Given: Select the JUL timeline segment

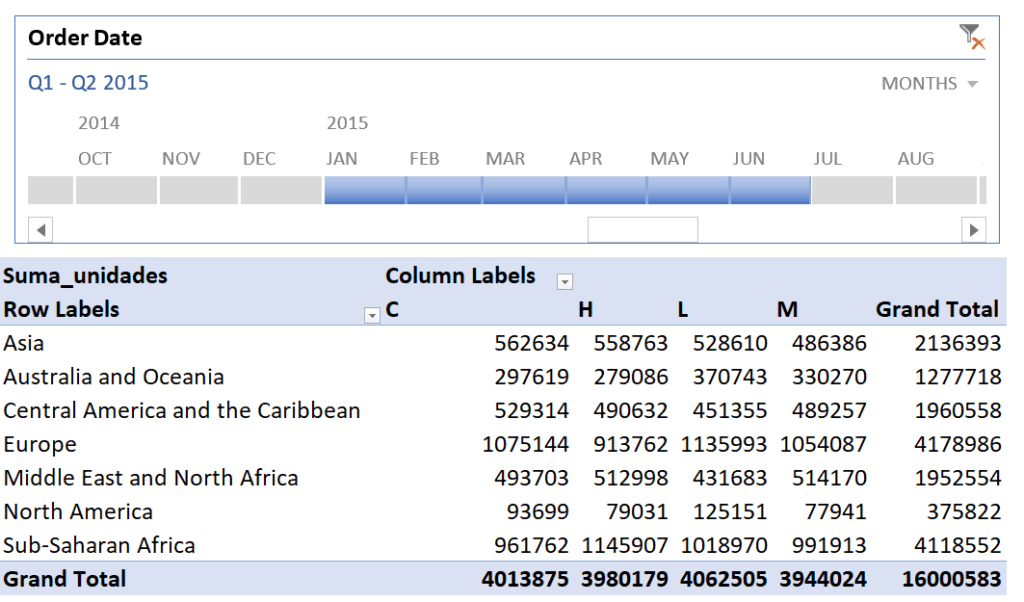Looking at the screenshot, I should 852,190.
